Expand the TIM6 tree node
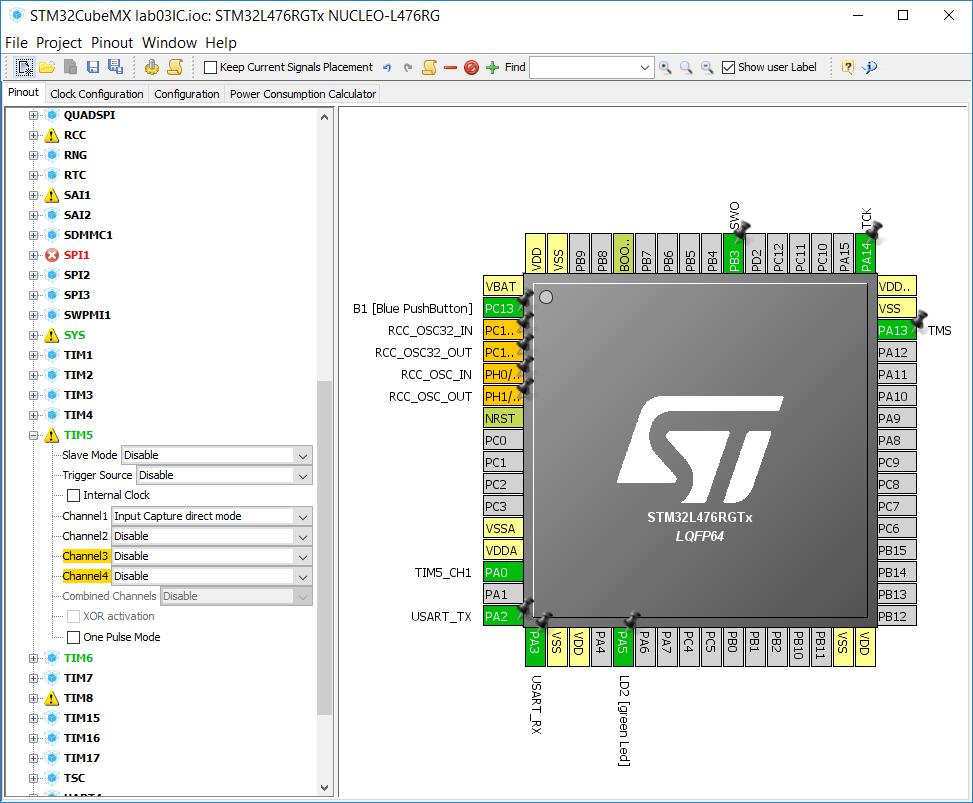The image size is (973, 803). 34,658
